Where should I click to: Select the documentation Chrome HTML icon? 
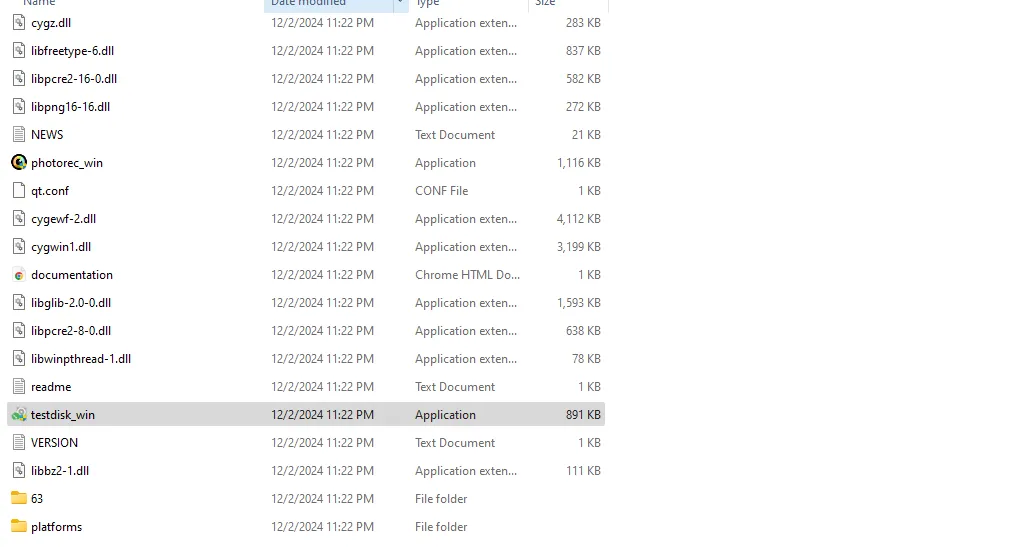(x=19, y=275)
